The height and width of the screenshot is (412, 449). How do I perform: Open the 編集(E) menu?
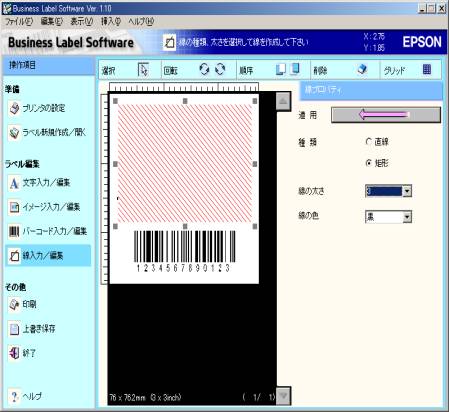point(52,22)
